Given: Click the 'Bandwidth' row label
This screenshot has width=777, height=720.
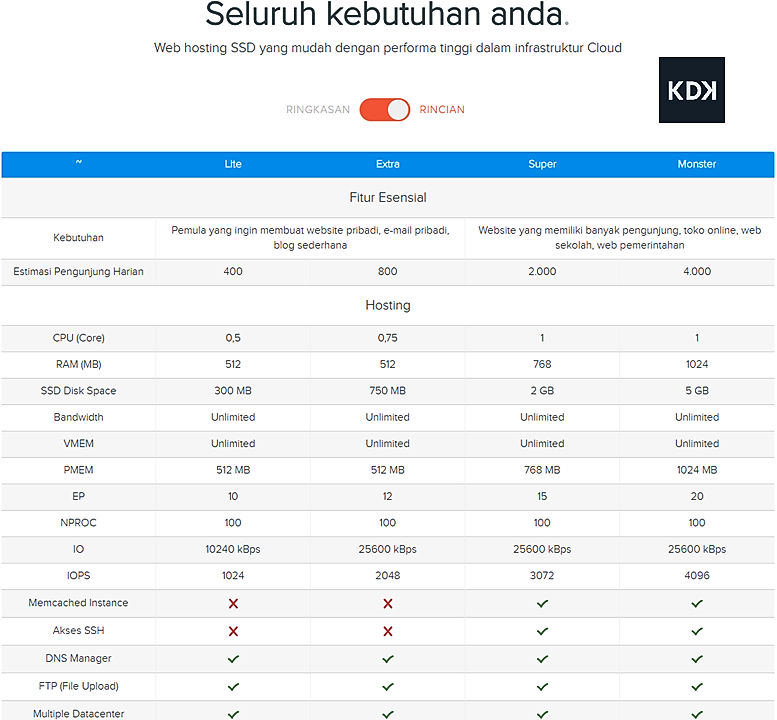Looking at the screenshot, I should click(78, 417).
